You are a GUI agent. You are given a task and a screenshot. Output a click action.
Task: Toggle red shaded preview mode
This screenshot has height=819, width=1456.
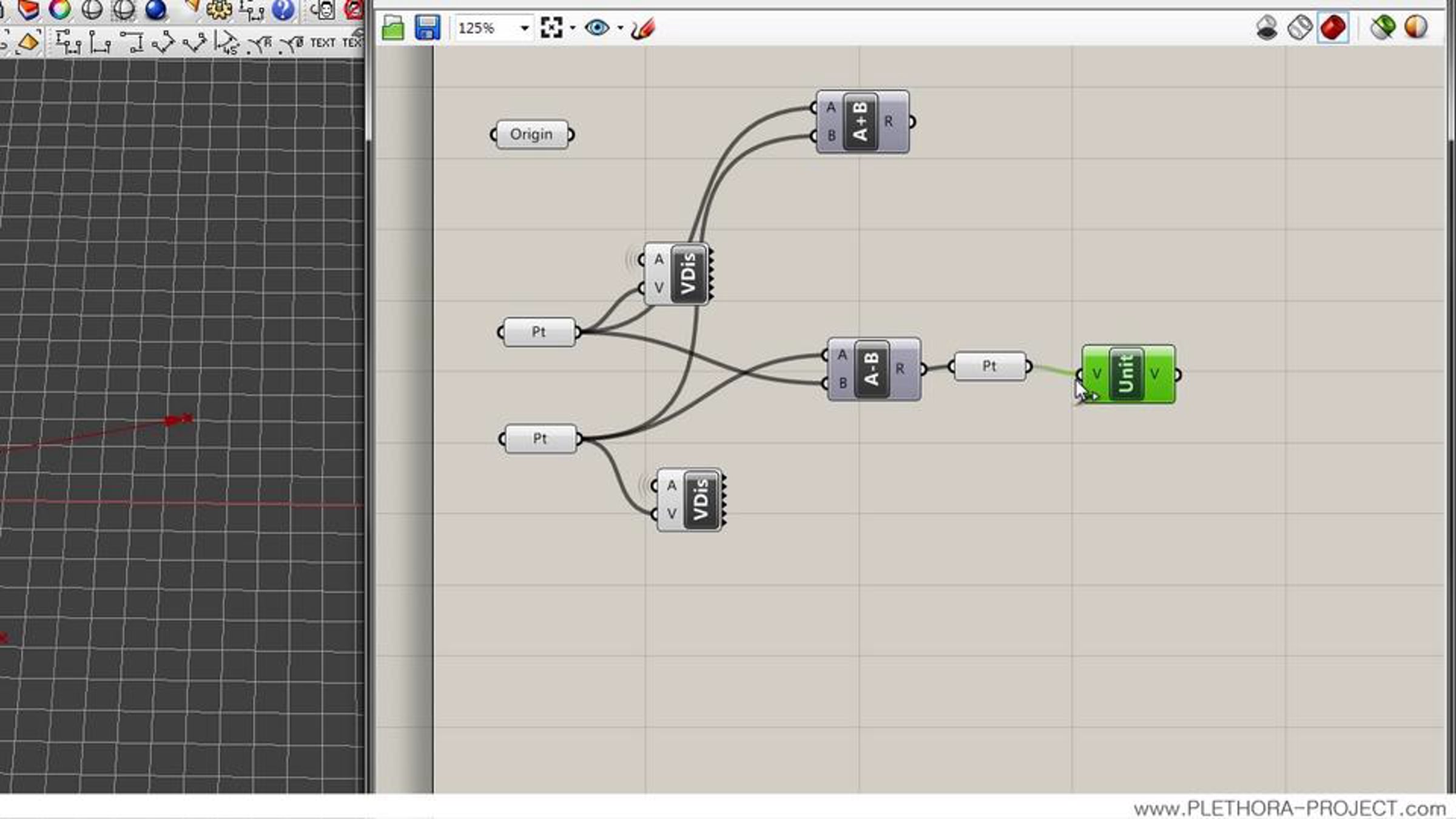pos(1333,28)
